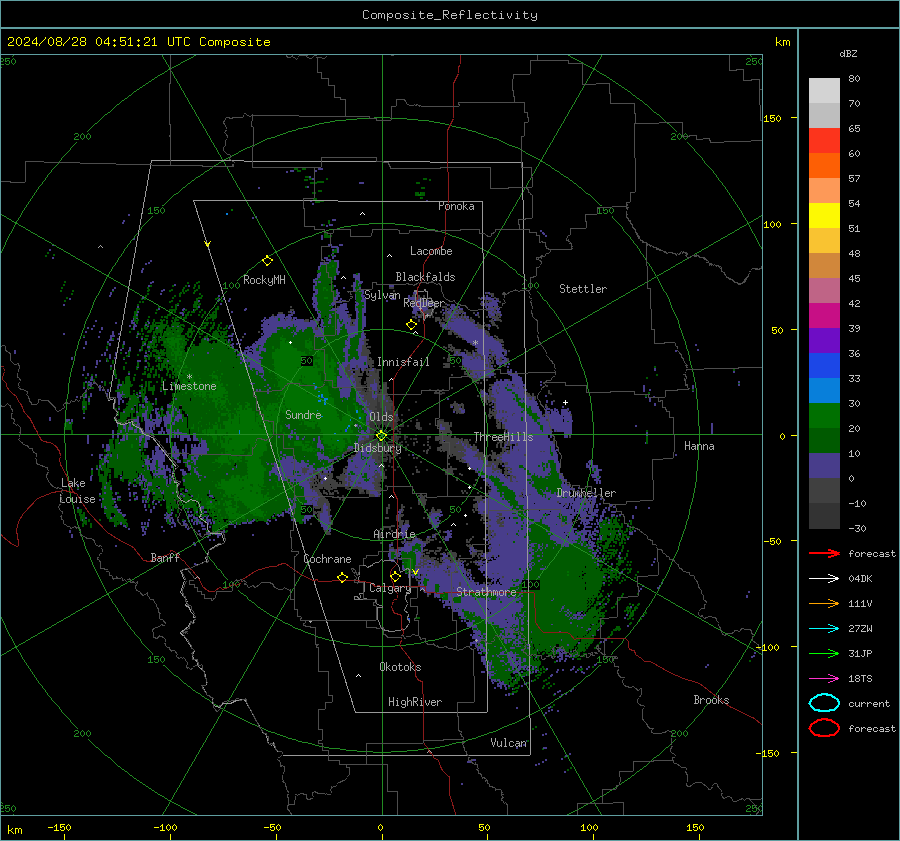Click the RockyMH label

pyautogui.click(x=264, y=280)
